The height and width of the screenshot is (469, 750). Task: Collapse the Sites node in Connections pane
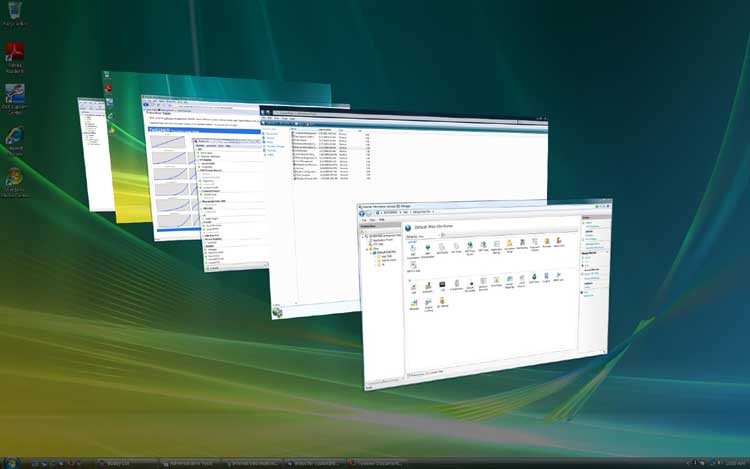(366, 249)
